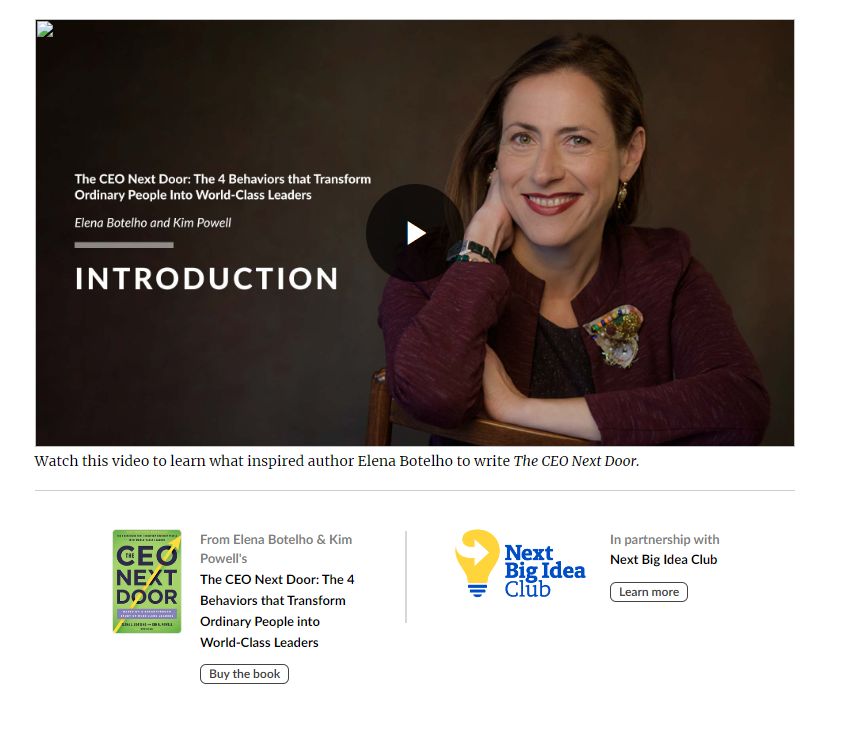This screenshot has width=859, height=736.
Task: Click the gray bar under the author names
Action: [x=124, y=245]
